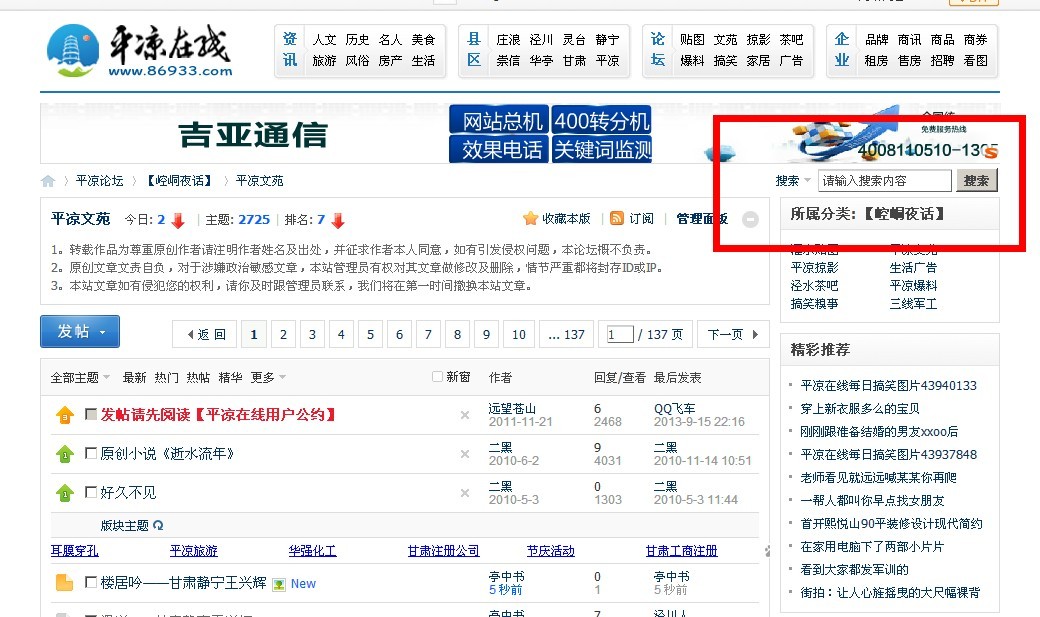1040x617 pixels.
Task: Toggle the 新窗 checkbox
Action: [437, 377]
